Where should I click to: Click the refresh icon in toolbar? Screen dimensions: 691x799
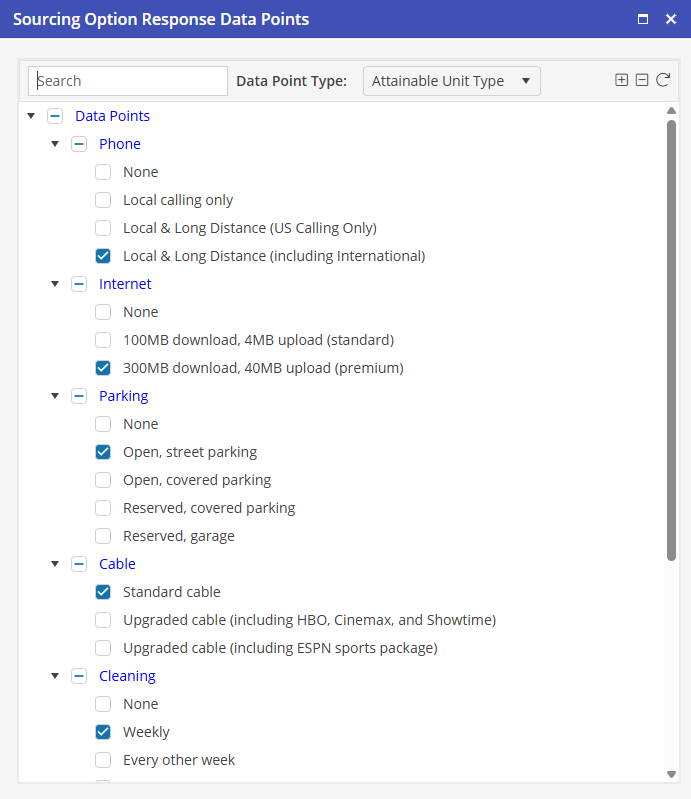663,80
